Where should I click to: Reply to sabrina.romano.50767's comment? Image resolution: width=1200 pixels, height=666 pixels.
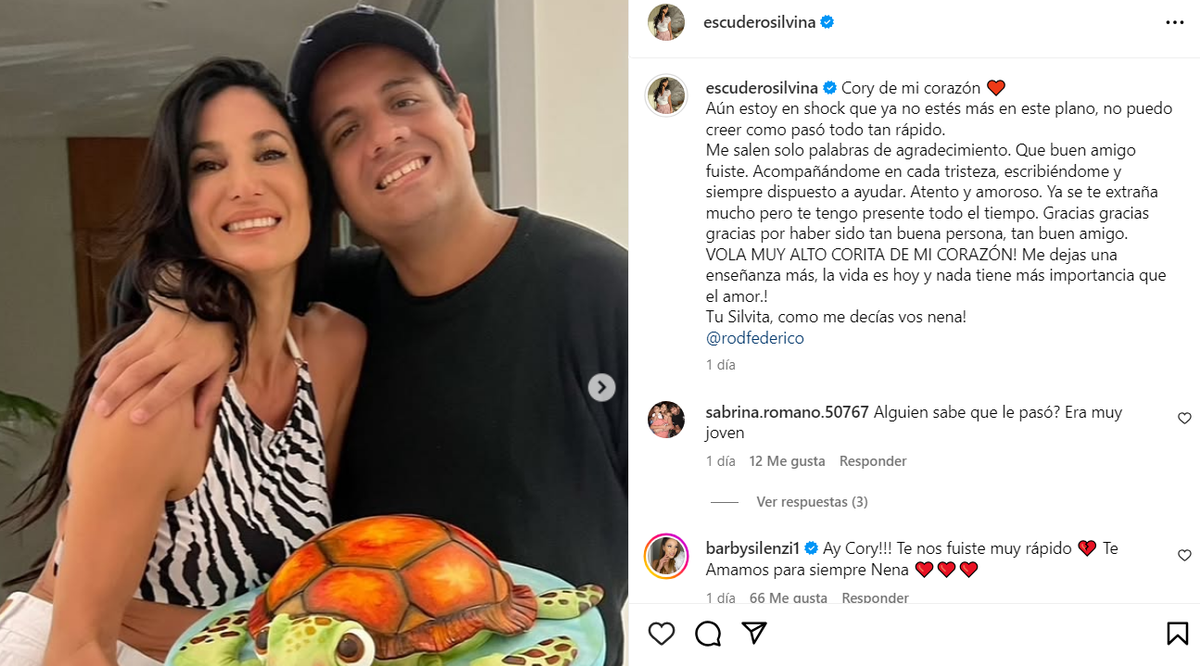(x=873, y=461)
